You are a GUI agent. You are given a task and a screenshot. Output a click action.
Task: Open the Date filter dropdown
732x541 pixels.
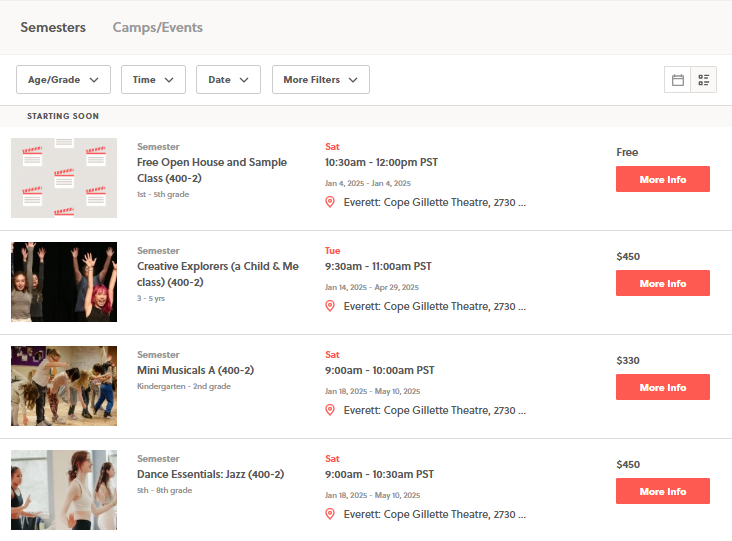coord(228,80)
